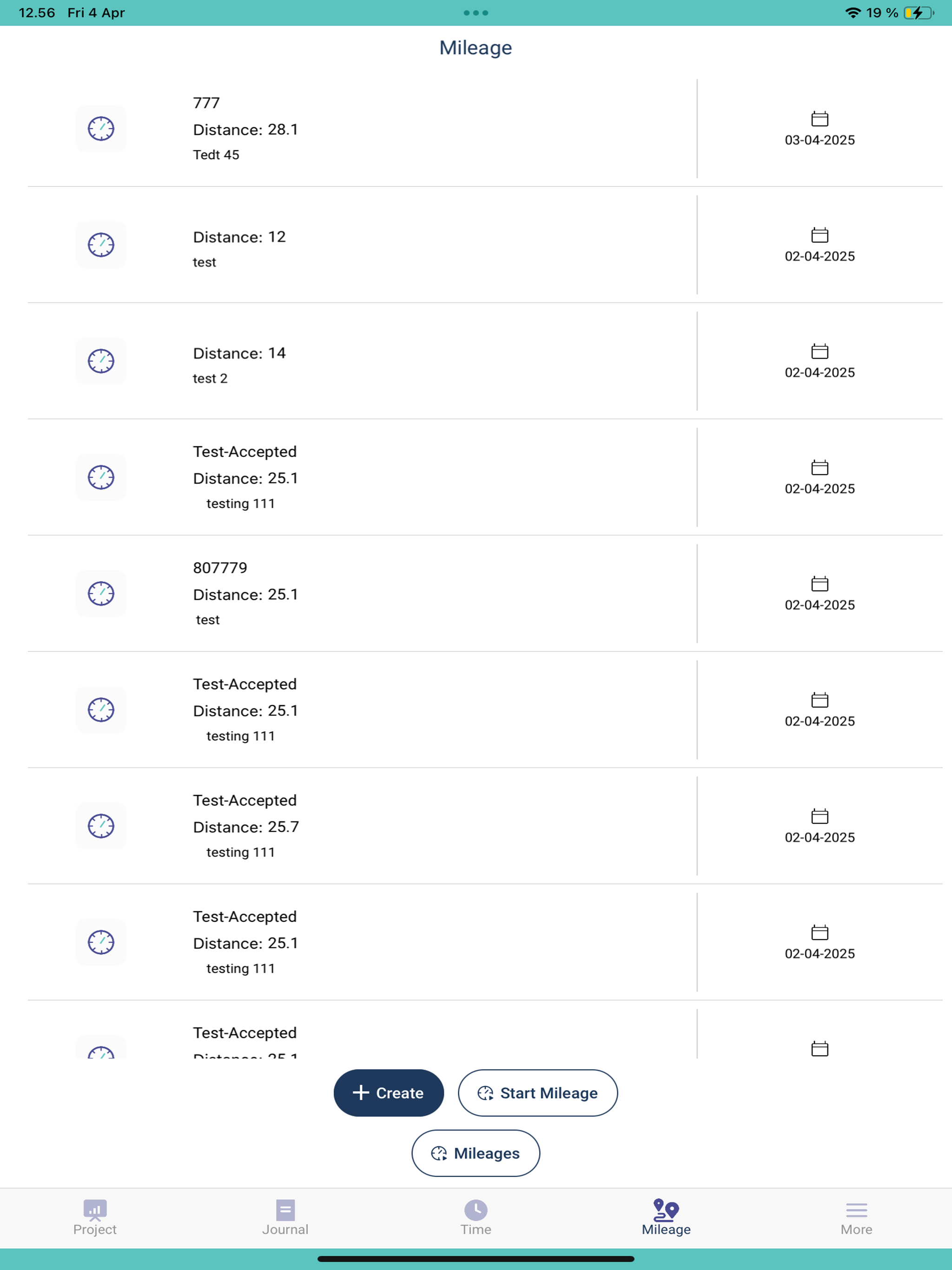
Task: Select the speedometer icon next to test 2
Action: [100, 361]
